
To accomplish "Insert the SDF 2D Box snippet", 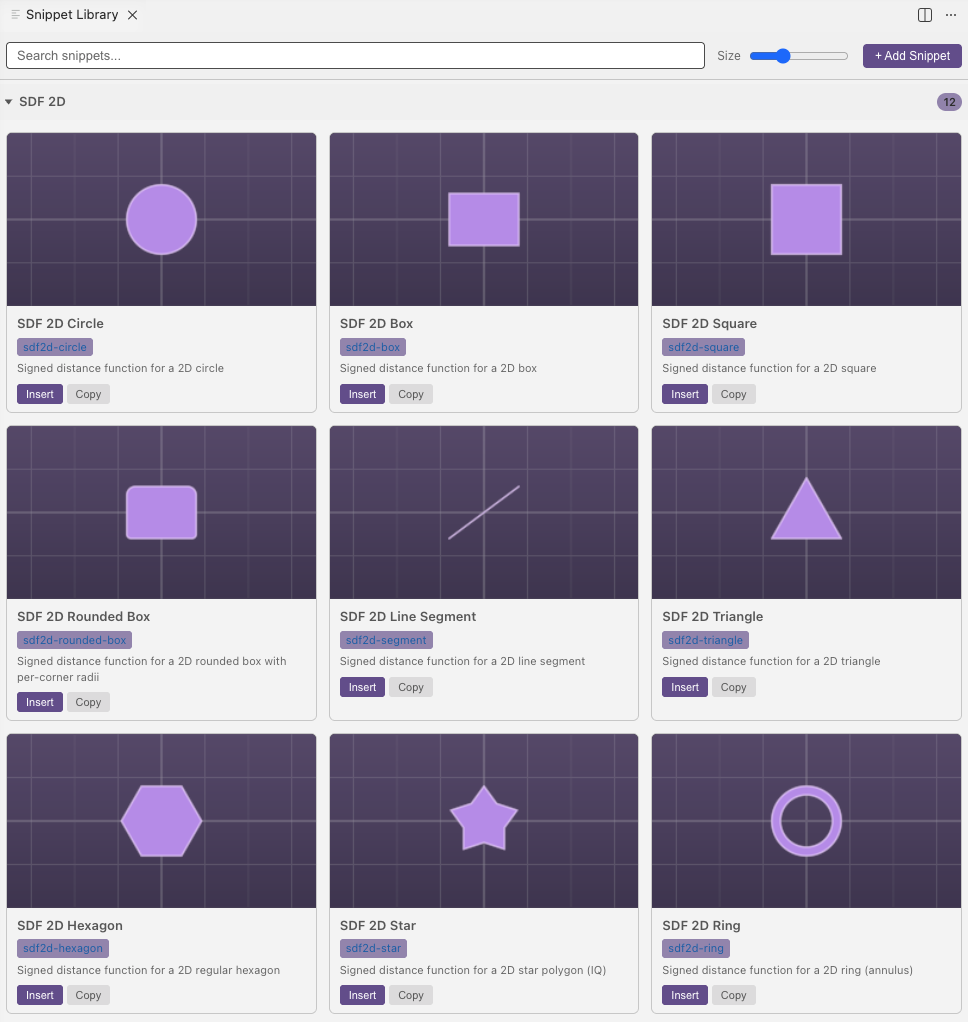I will [x=362, y=394].
